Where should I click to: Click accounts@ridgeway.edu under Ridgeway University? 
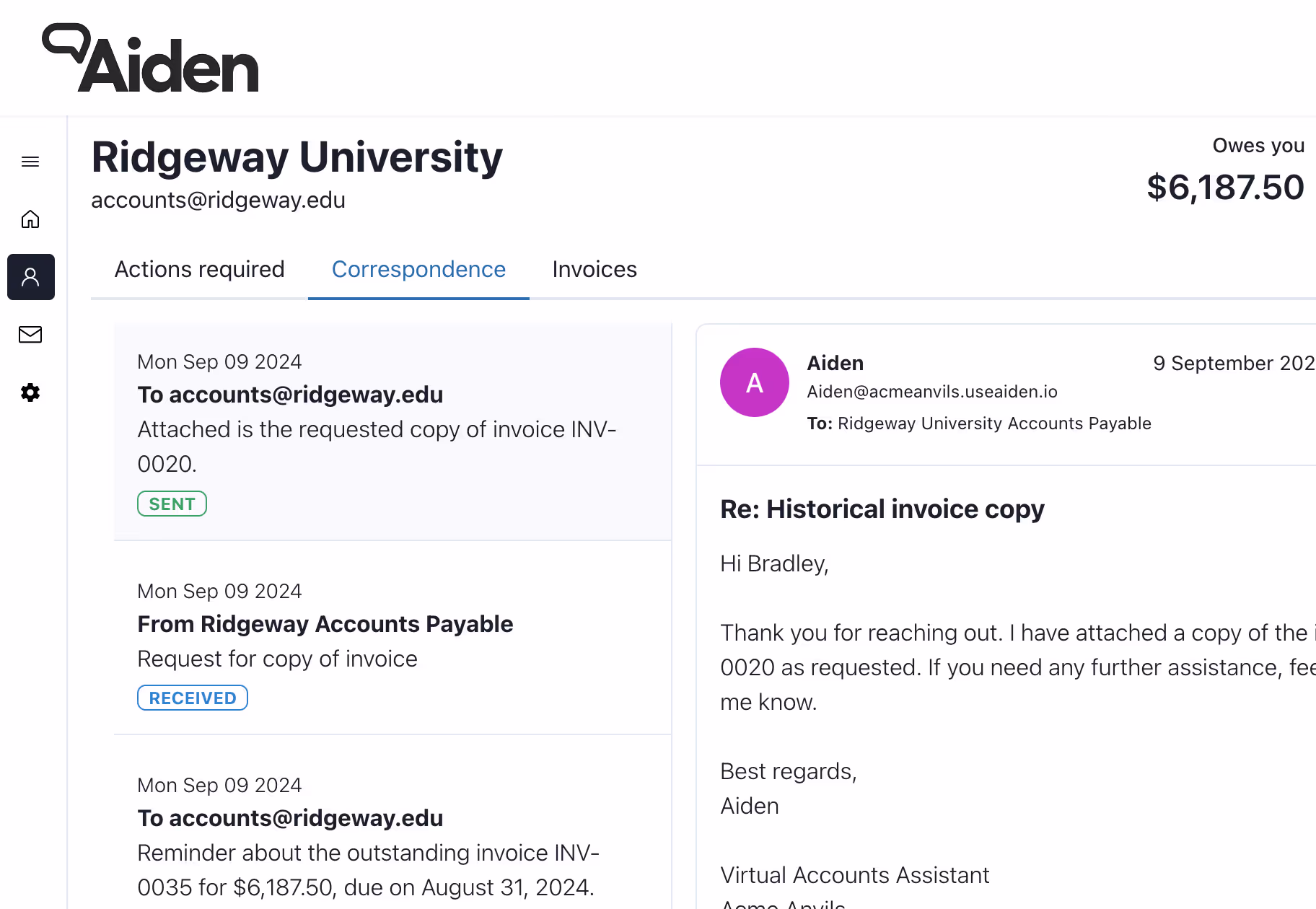218,200
